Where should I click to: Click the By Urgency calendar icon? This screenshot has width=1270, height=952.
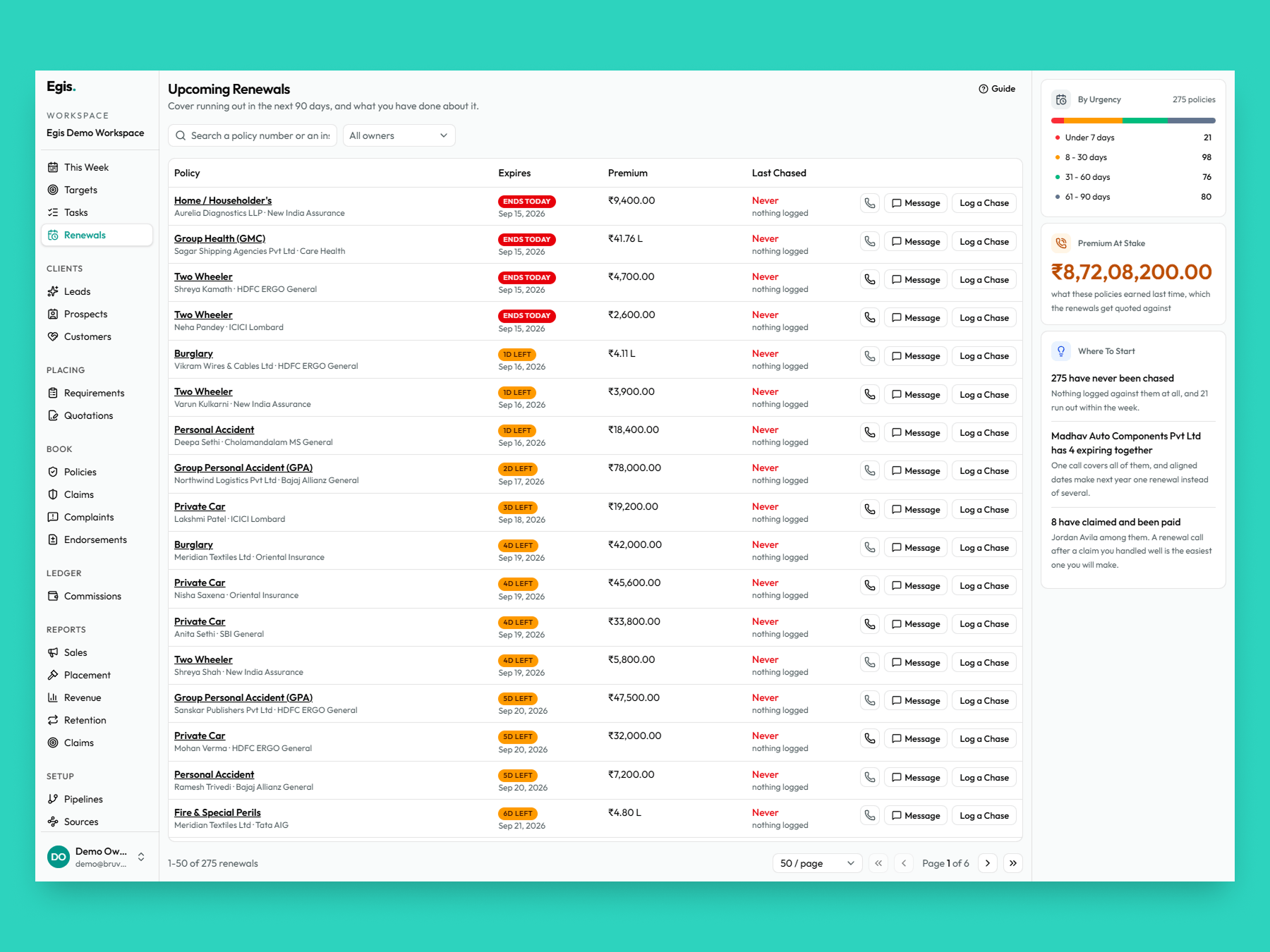[x=1061, y=99]
